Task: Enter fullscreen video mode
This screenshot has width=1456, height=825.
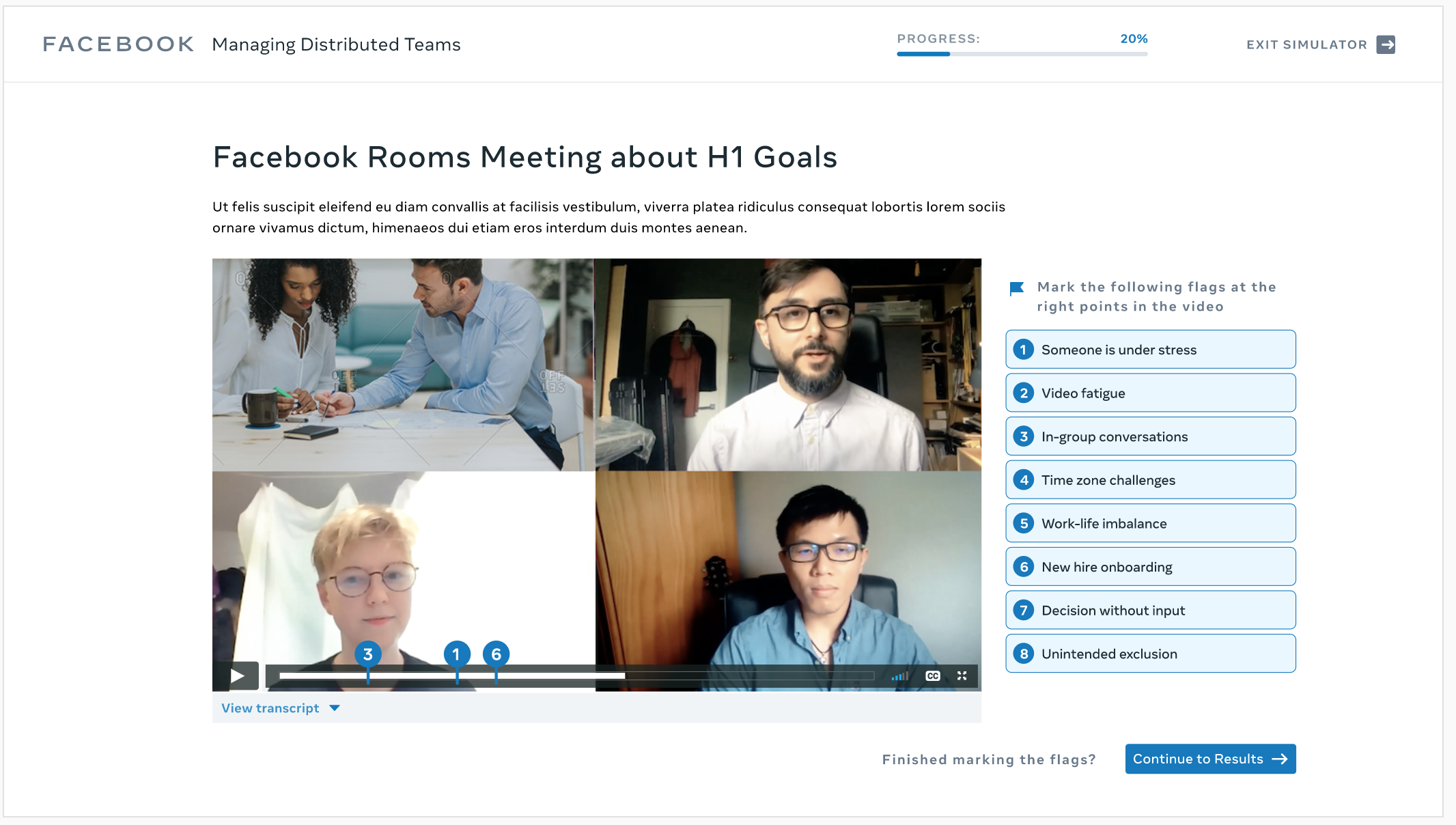Action: pyautogui.click(x=962, y=675)
